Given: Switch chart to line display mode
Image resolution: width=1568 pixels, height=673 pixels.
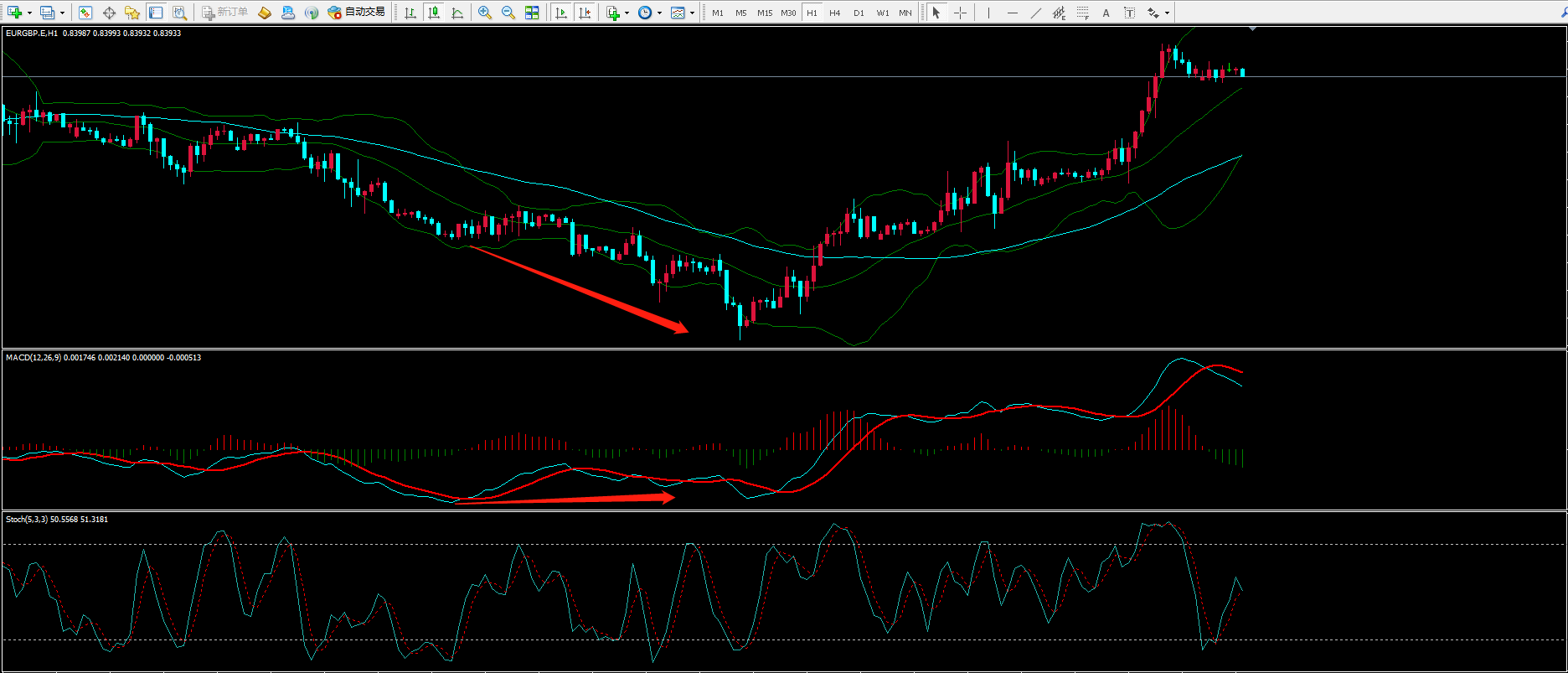Looking at the screenshot, I should click(457, 13).
